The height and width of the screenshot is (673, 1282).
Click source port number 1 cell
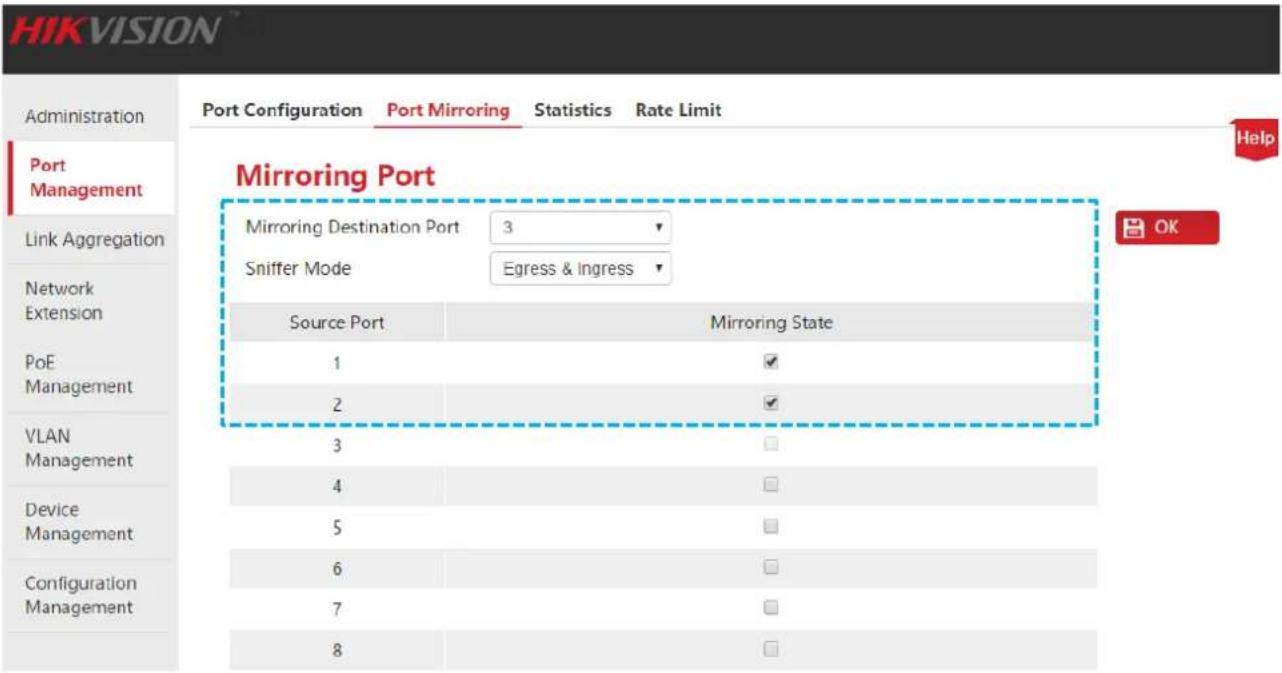click(337, 364)
